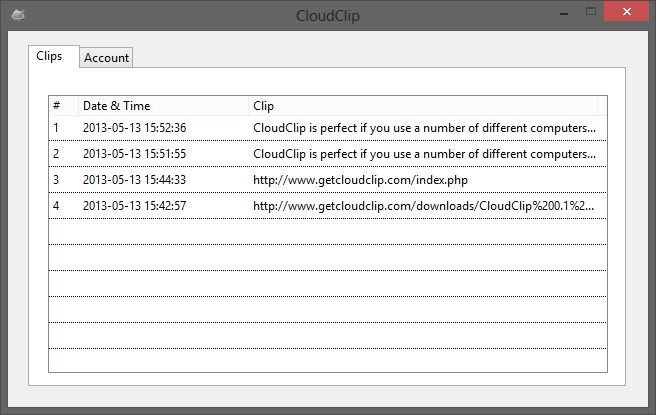The image size is (656, 415).
Task: Click row number 2 in clips list
Action: coord(56,154)
